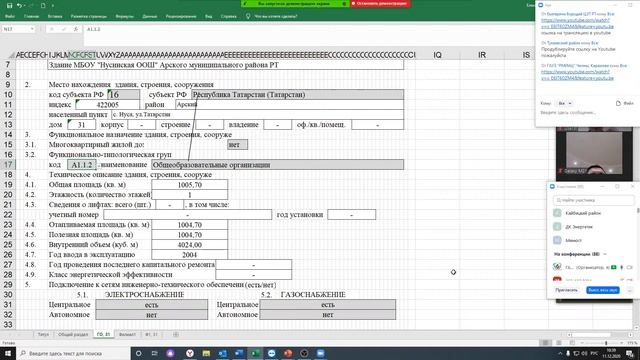Click the Windows taskbar search box
Image resolution: width=640 pixels, height=360 pixels.
pyautogui.click(x=73, y=353)
